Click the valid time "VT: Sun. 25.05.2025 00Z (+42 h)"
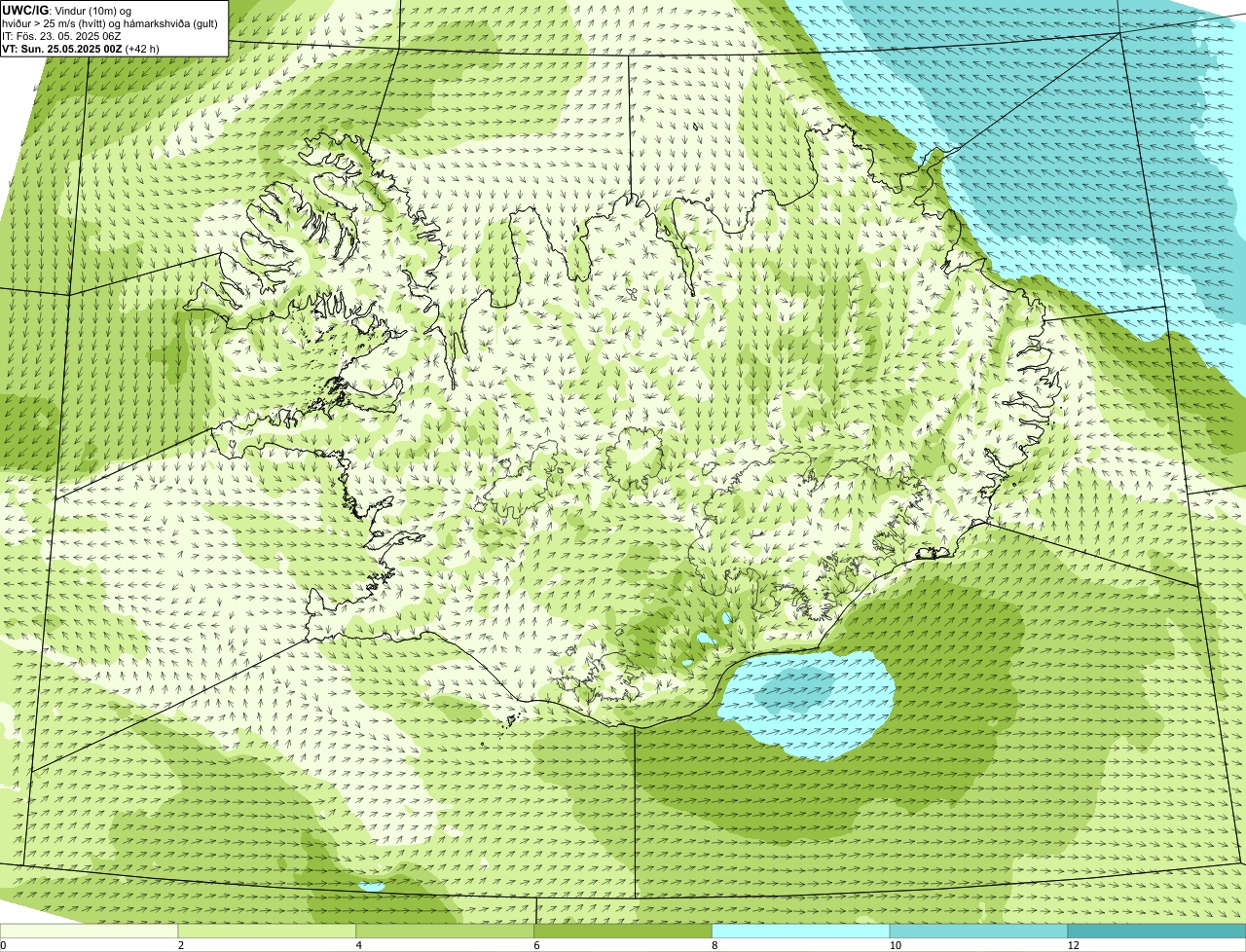 81,48
